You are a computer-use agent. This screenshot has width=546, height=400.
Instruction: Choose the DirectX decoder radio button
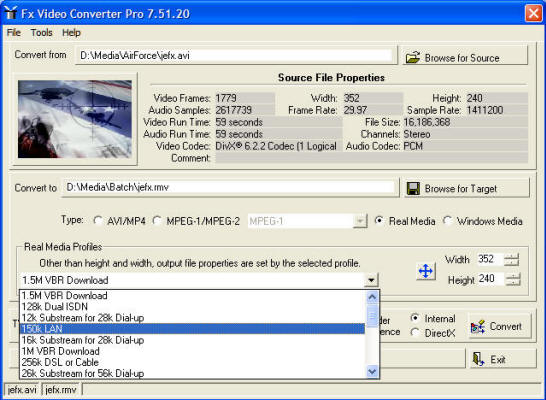415,333
